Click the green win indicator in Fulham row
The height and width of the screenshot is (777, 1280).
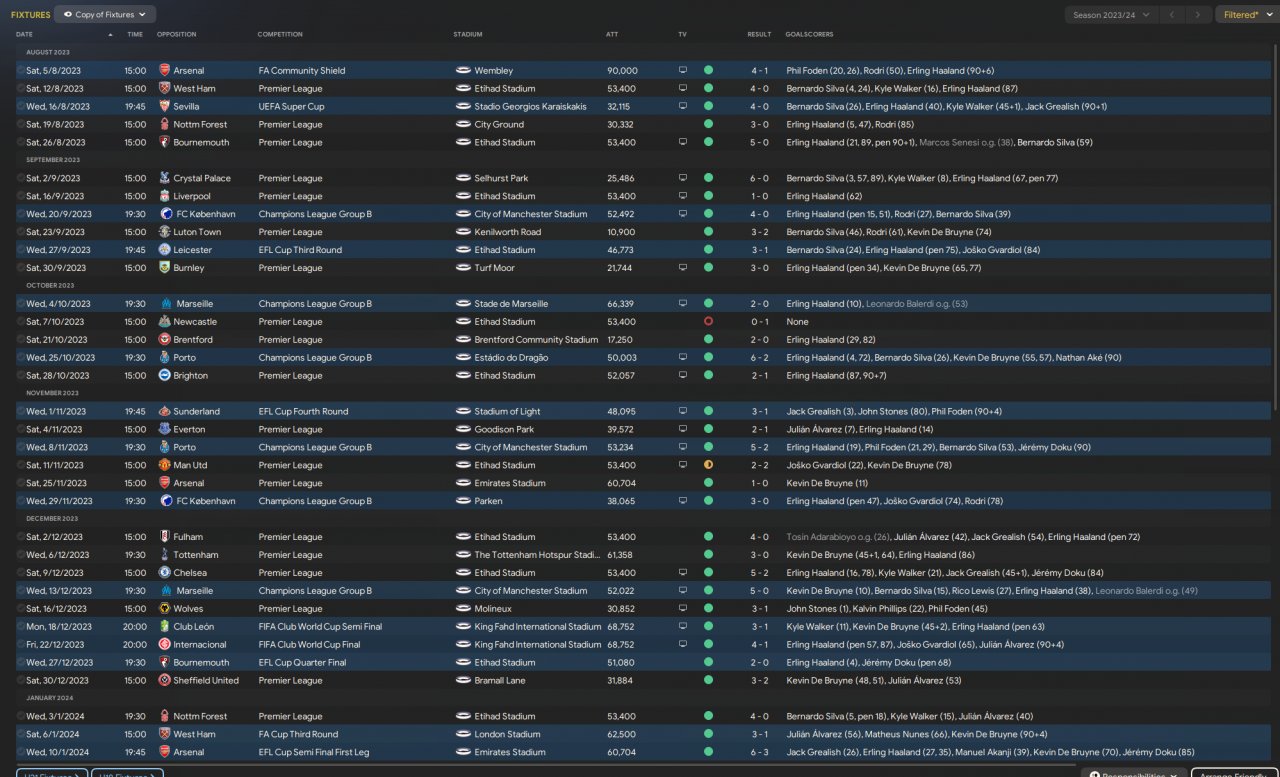tap(708, 537)
